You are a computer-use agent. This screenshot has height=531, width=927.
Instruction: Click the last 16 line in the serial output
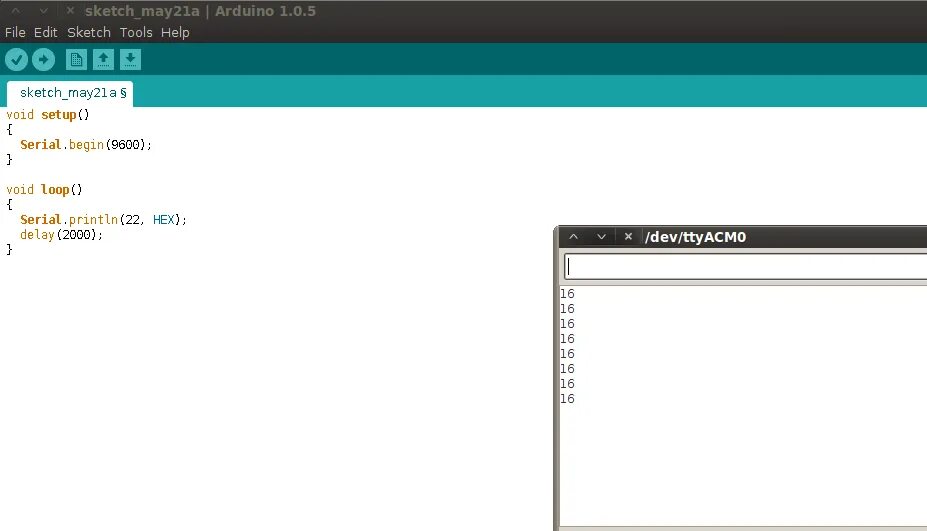pos(568,399)
